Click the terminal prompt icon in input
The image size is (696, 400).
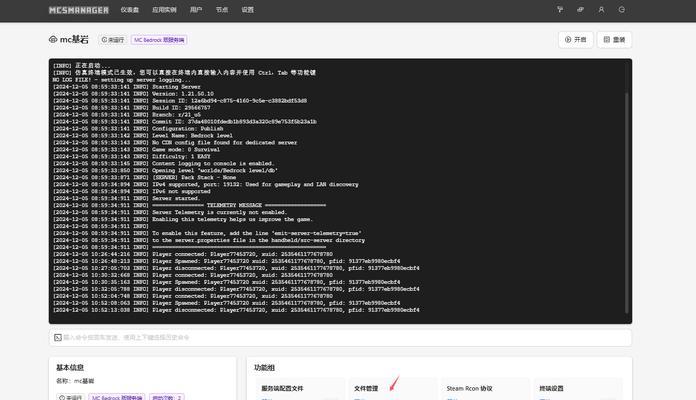pos(58,337)
